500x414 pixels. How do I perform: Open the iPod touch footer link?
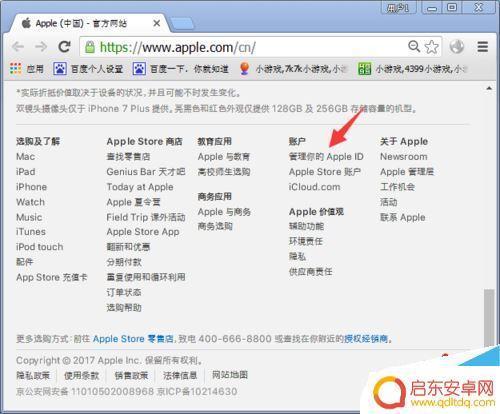[x=40, y=247]
